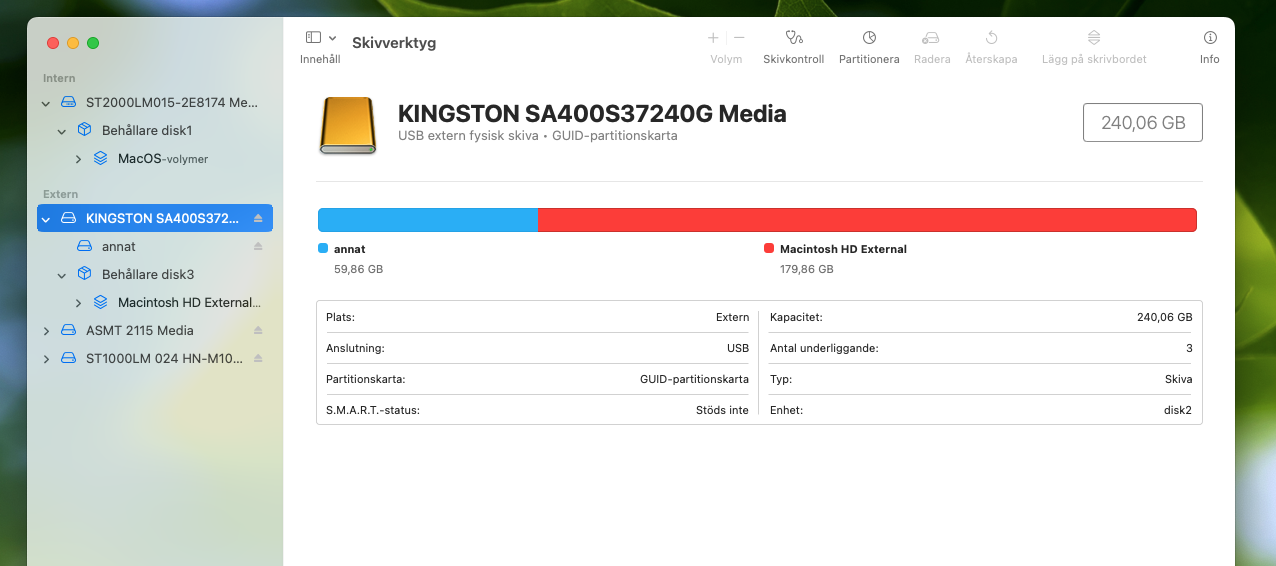This screenshot has height=566, width=1276.
Task: Collapse Behållare disk1 container
Action: [62, 131]
